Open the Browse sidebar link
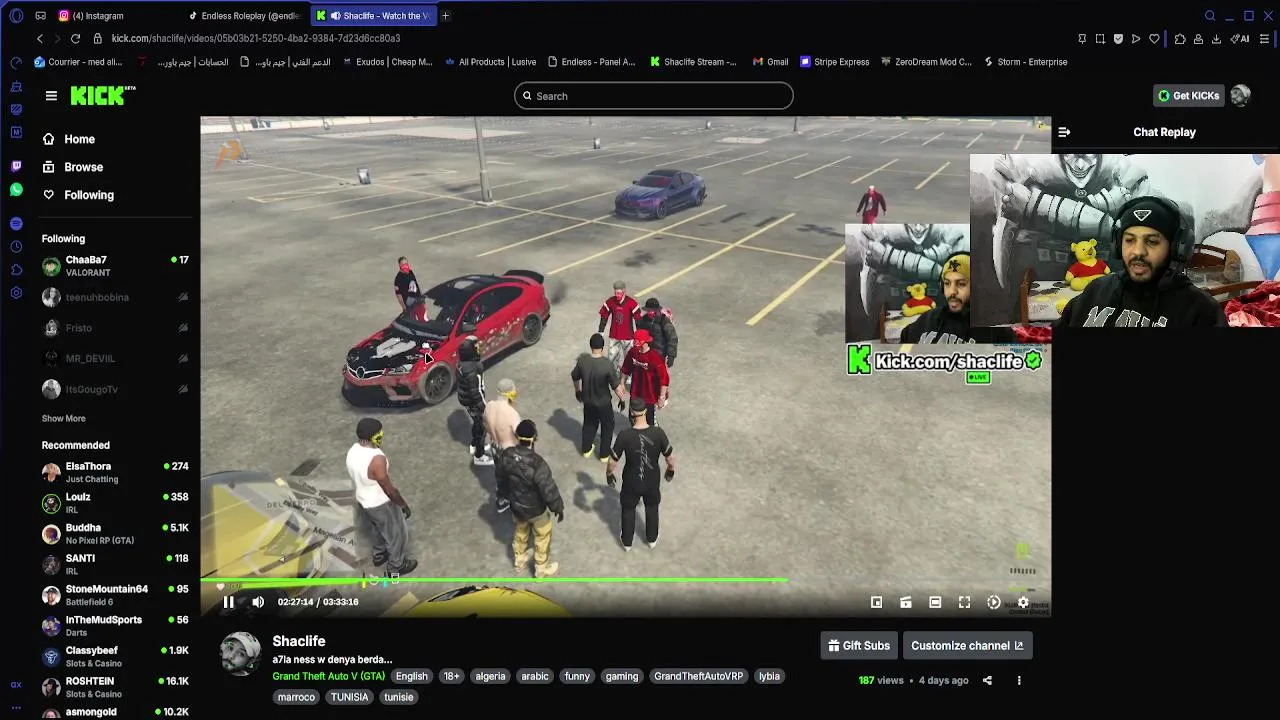The height and width of the screenshot is (720, 1280). point(73,167)
